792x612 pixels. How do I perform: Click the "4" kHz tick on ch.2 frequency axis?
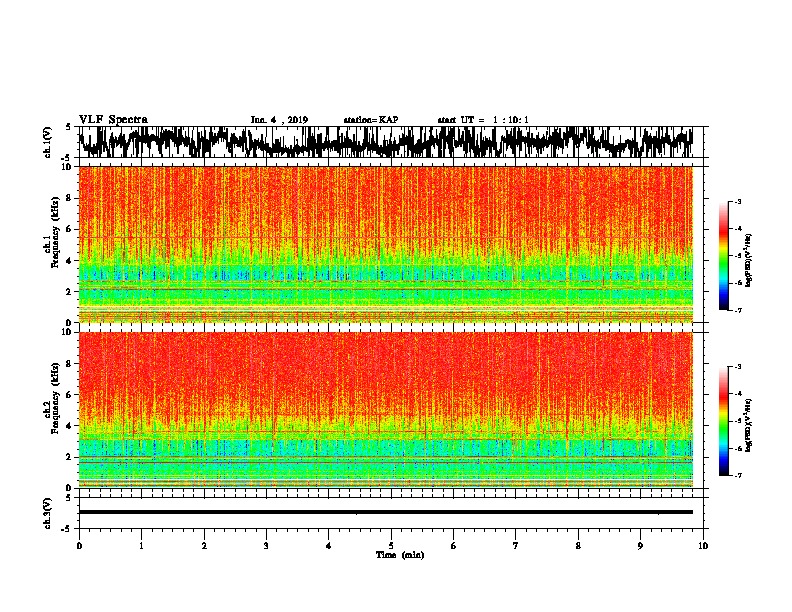pyautogui.click(x=70, y=426)
